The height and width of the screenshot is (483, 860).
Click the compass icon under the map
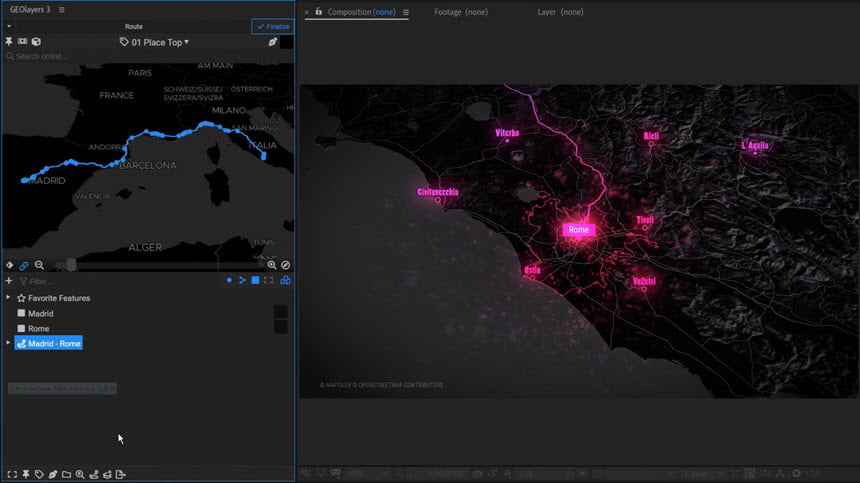pyautogui.click(x=285, y=265)
